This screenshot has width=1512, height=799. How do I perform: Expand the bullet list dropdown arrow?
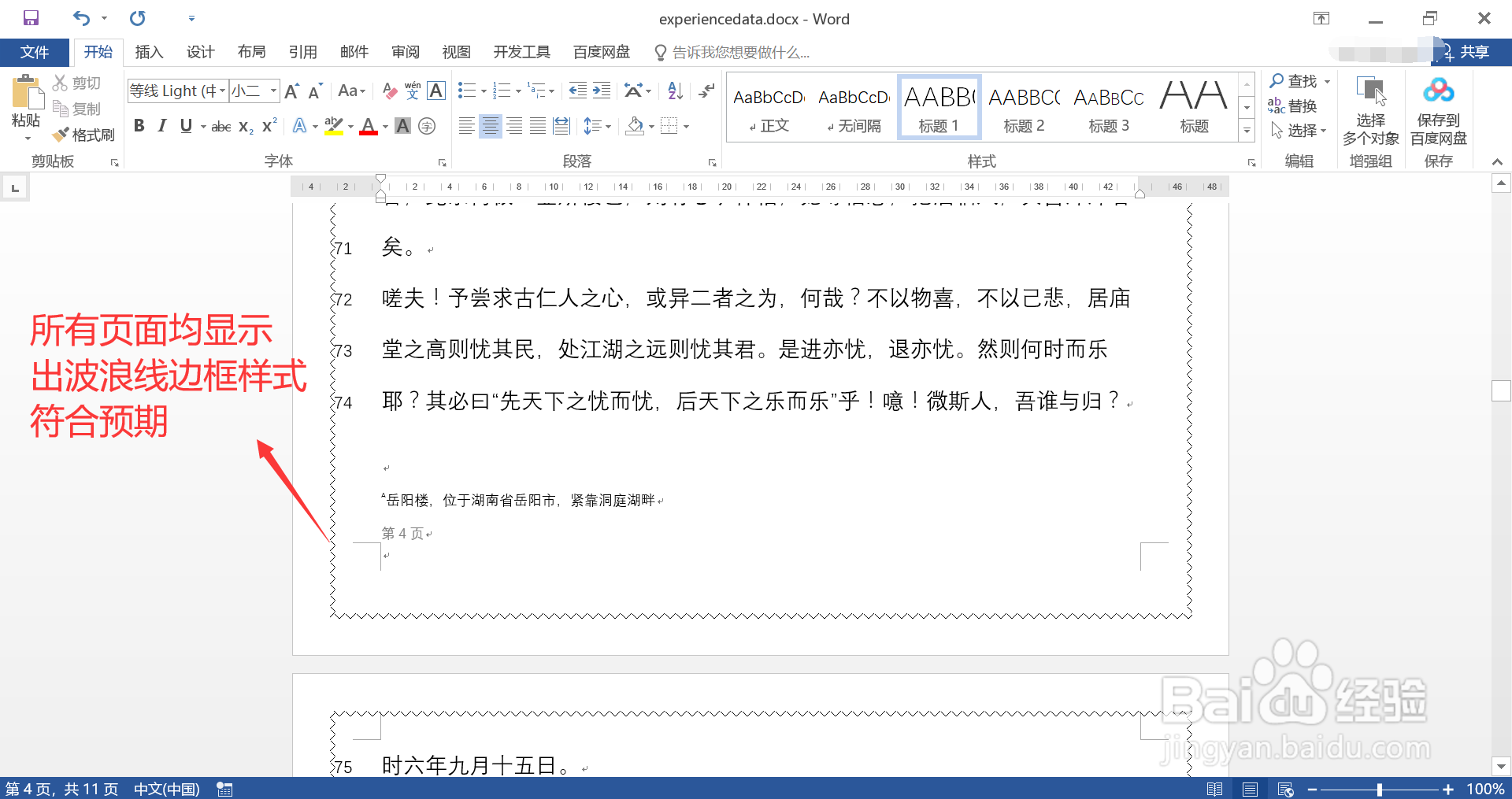point(484,91)
